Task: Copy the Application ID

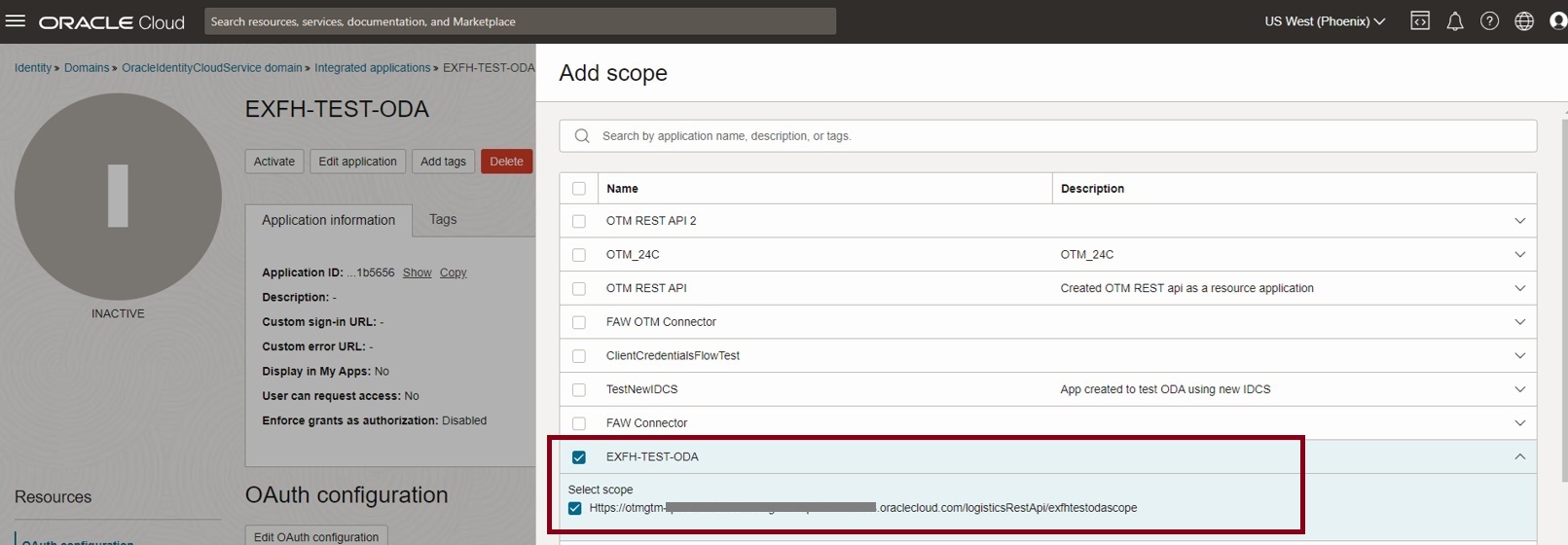Action: (x=454, y=272)
